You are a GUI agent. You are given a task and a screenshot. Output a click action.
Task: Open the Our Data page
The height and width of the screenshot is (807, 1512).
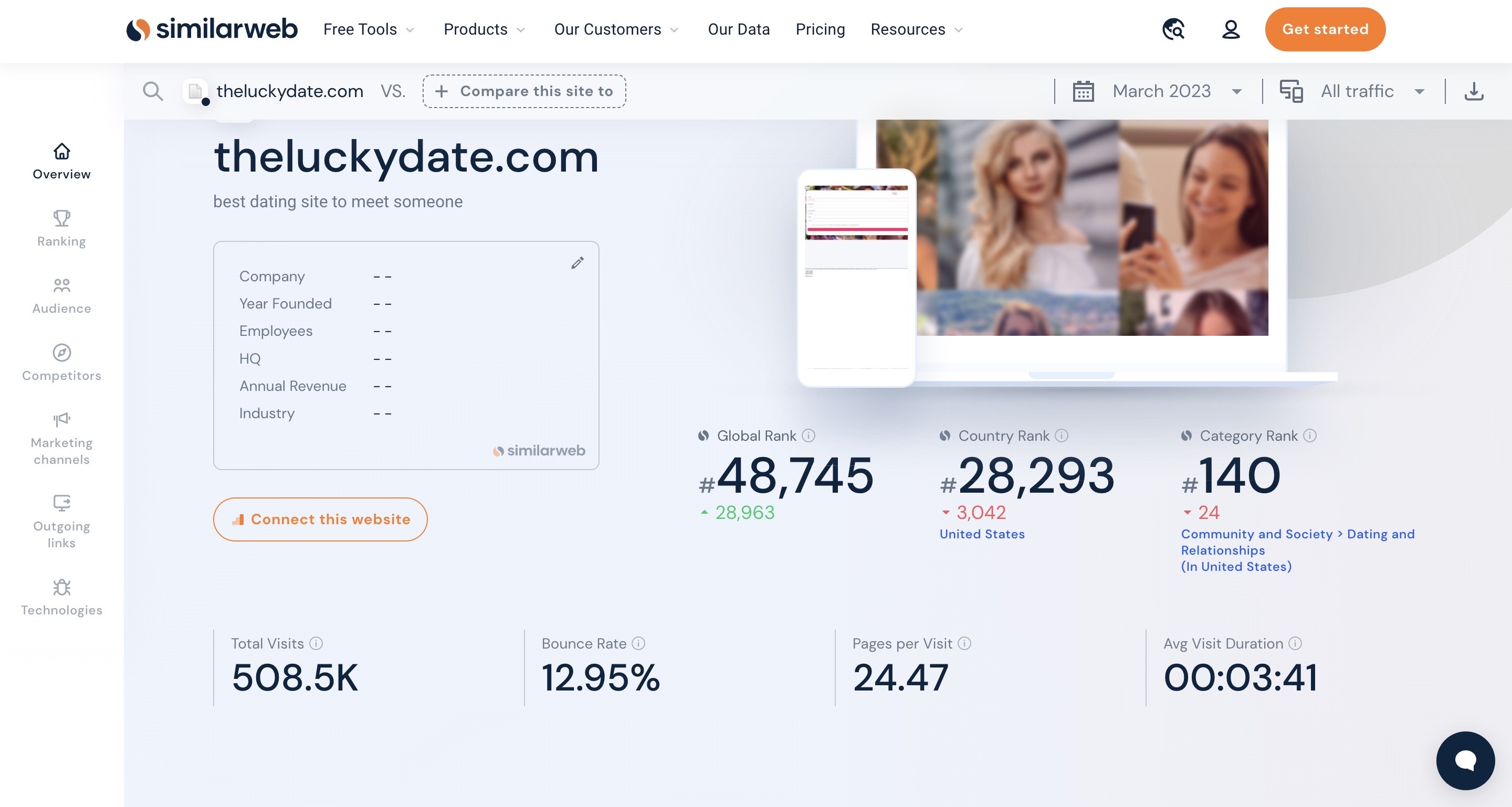pyautogui.click(x=738, y=29)
